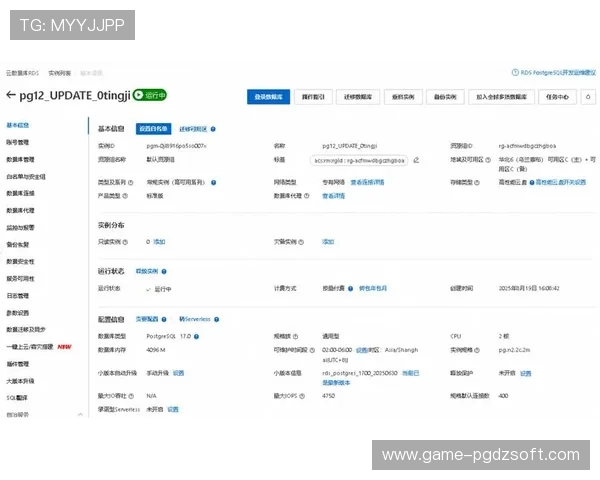Click the 转Serverless link
This screenshot has width=600, height=480.
point(195,319)
